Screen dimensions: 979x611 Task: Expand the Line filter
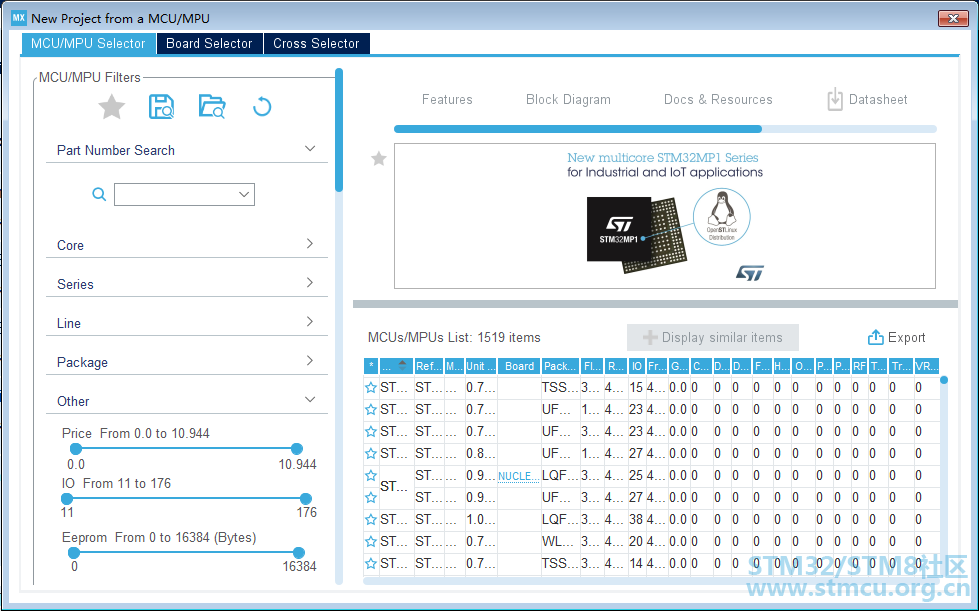click(310, 321)
